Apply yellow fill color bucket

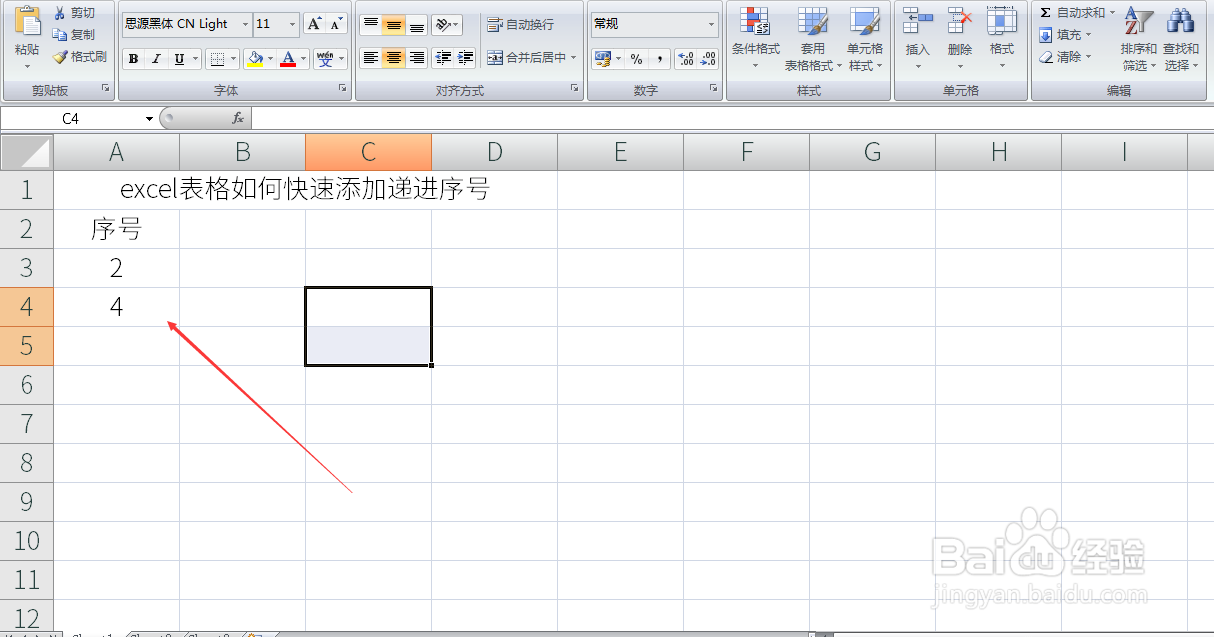pyautogui.click(x=255, y=59)
